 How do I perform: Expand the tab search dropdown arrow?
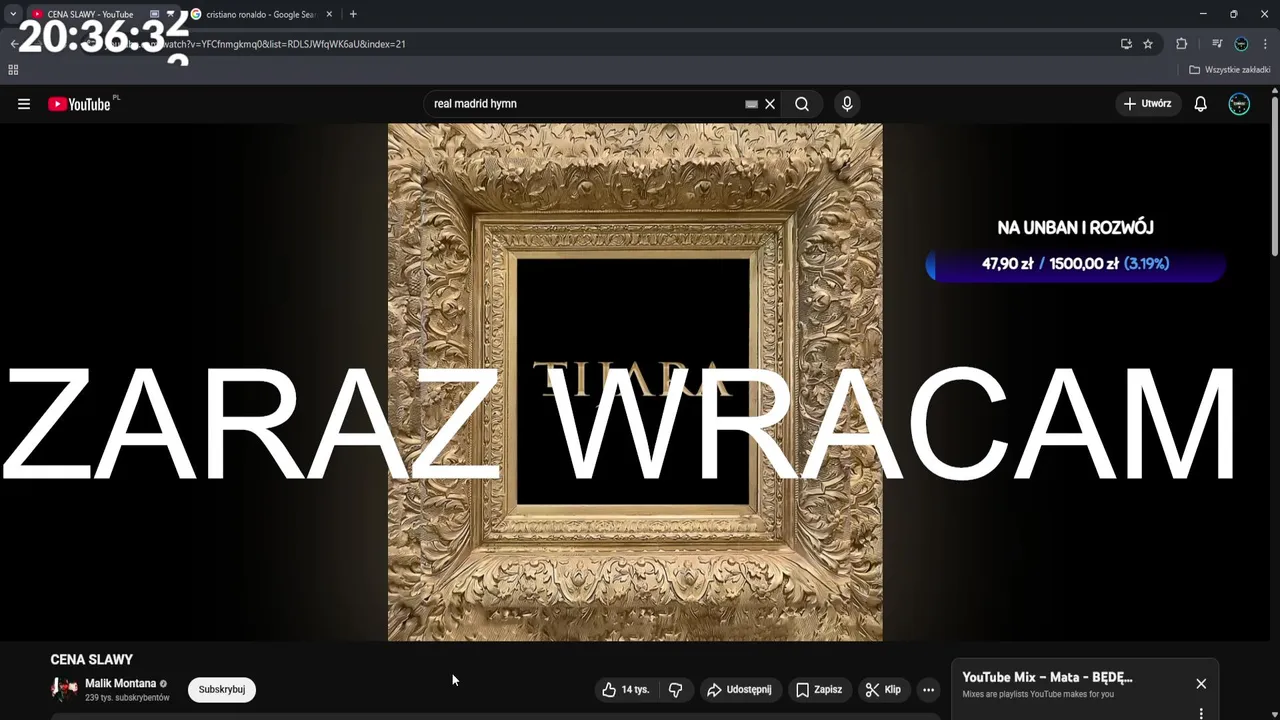tap(12, 14)
